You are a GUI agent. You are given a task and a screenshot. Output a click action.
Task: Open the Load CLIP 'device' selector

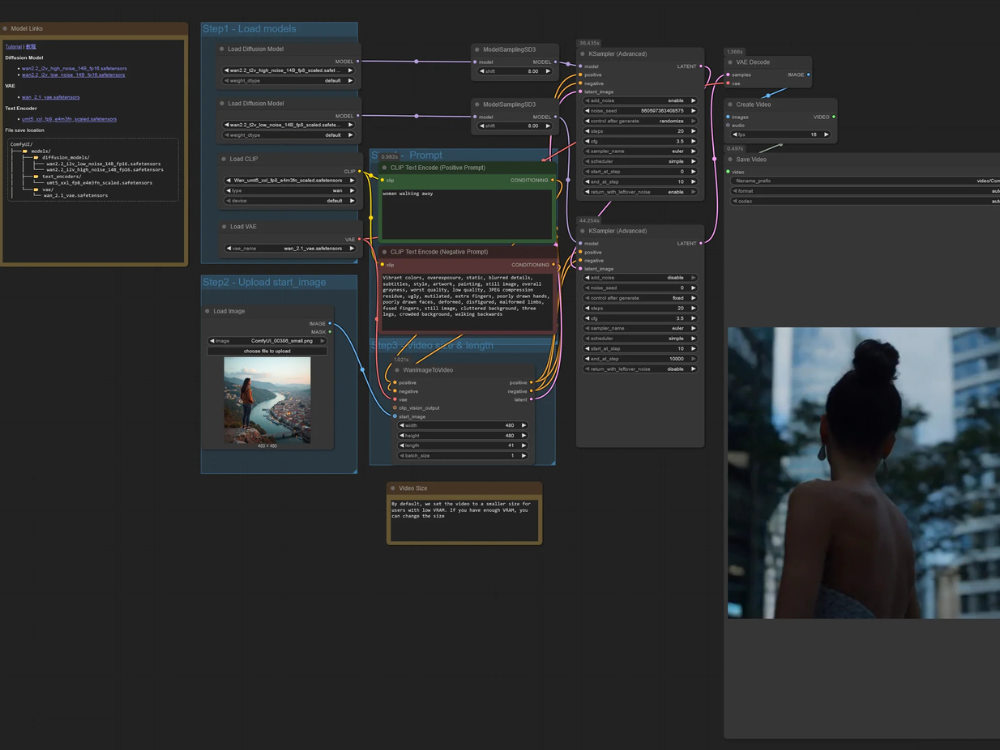(290, 201)
